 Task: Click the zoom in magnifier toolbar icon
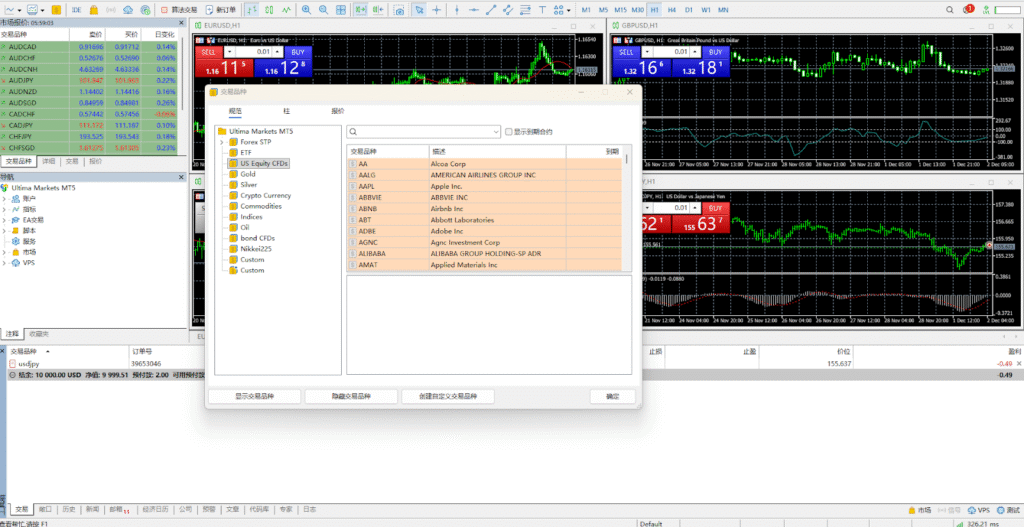(307, 9)
